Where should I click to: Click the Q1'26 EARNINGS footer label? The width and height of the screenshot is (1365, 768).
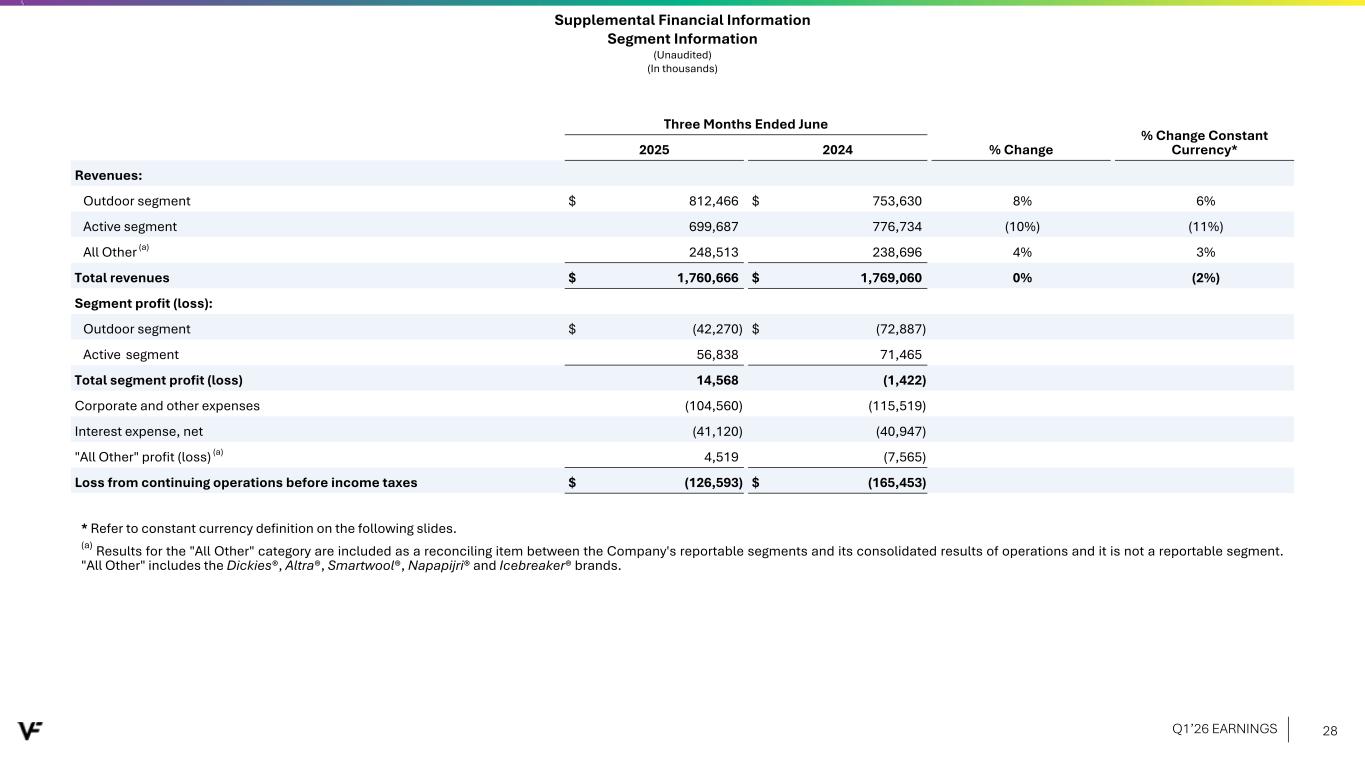(x=1224, y=729)
